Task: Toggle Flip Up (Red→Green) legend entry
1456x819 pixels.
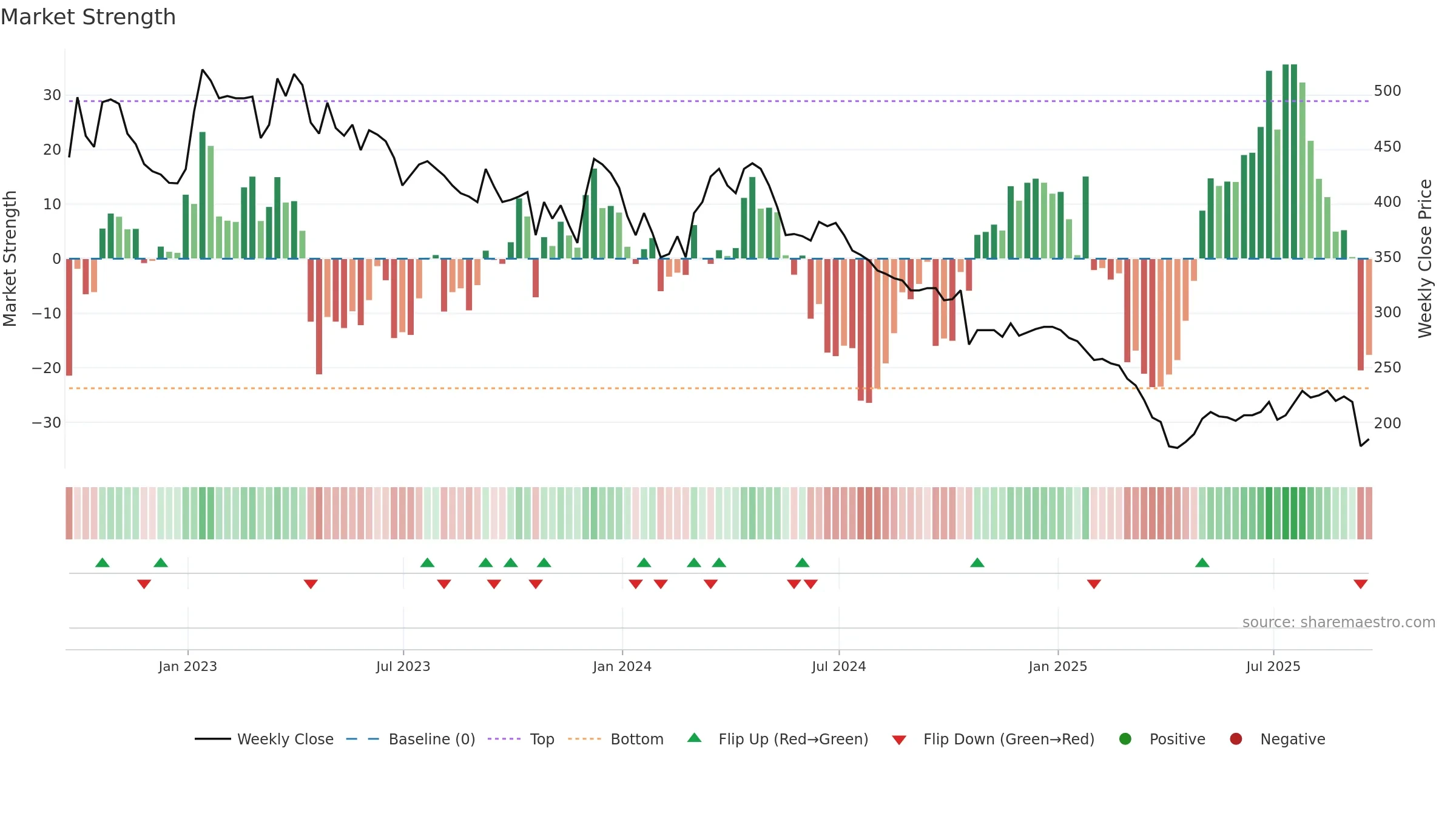Action: click(x=777, y=739)
